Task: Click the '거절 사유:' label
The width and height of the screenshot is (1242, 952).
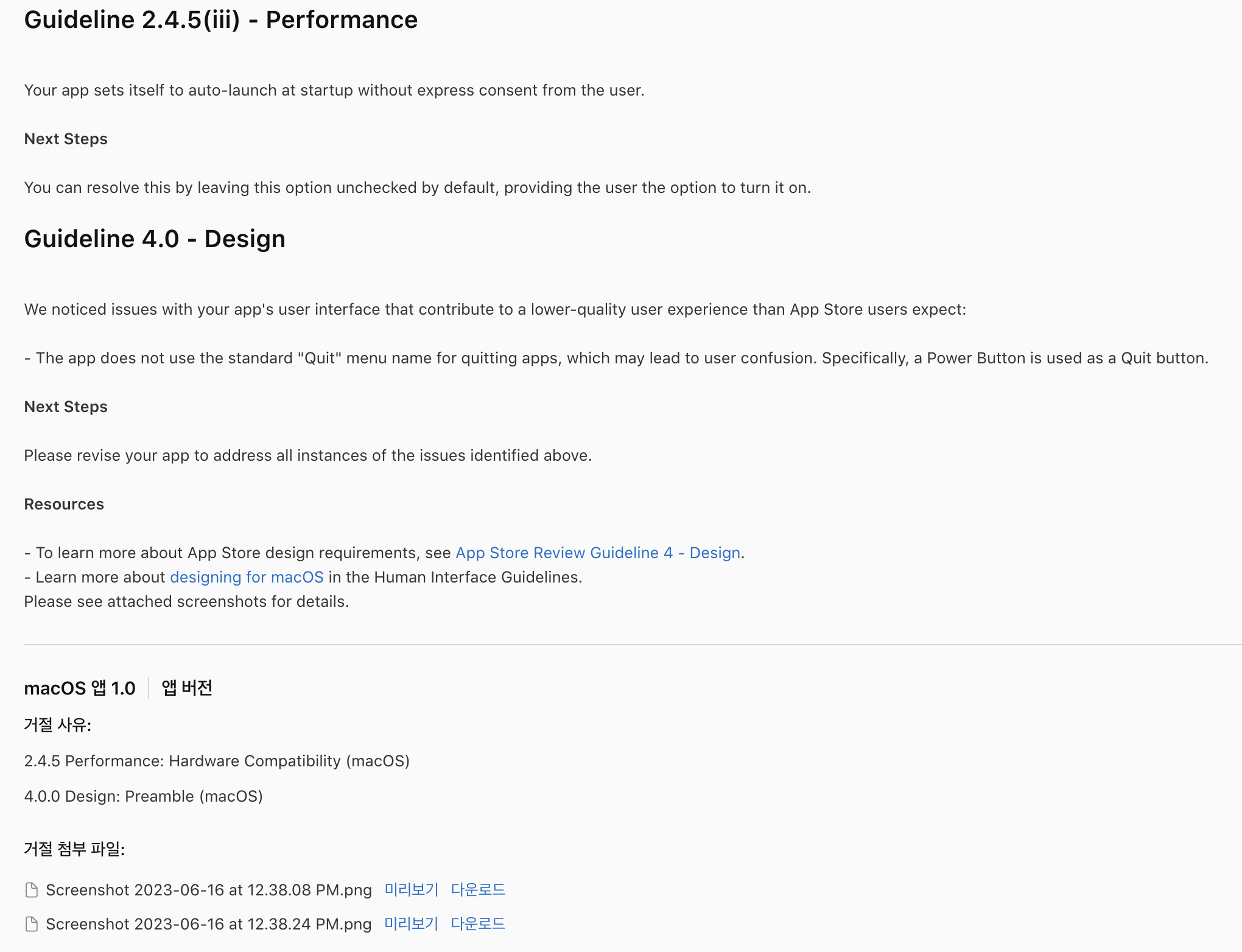Action: point(57,724)
